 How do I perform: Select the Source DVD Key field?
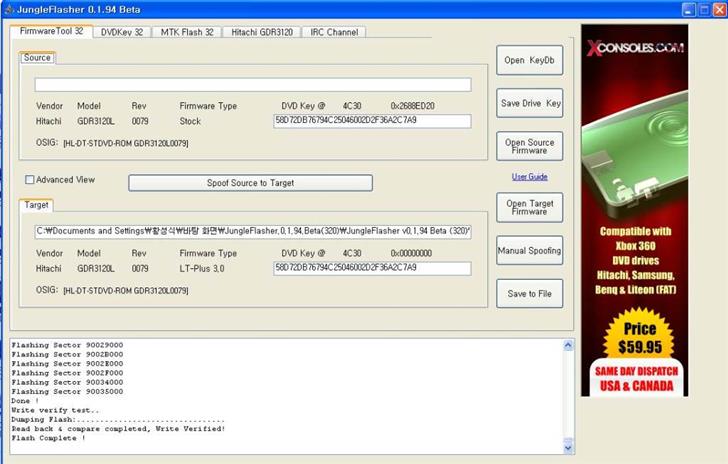click(x=372, y=121)
